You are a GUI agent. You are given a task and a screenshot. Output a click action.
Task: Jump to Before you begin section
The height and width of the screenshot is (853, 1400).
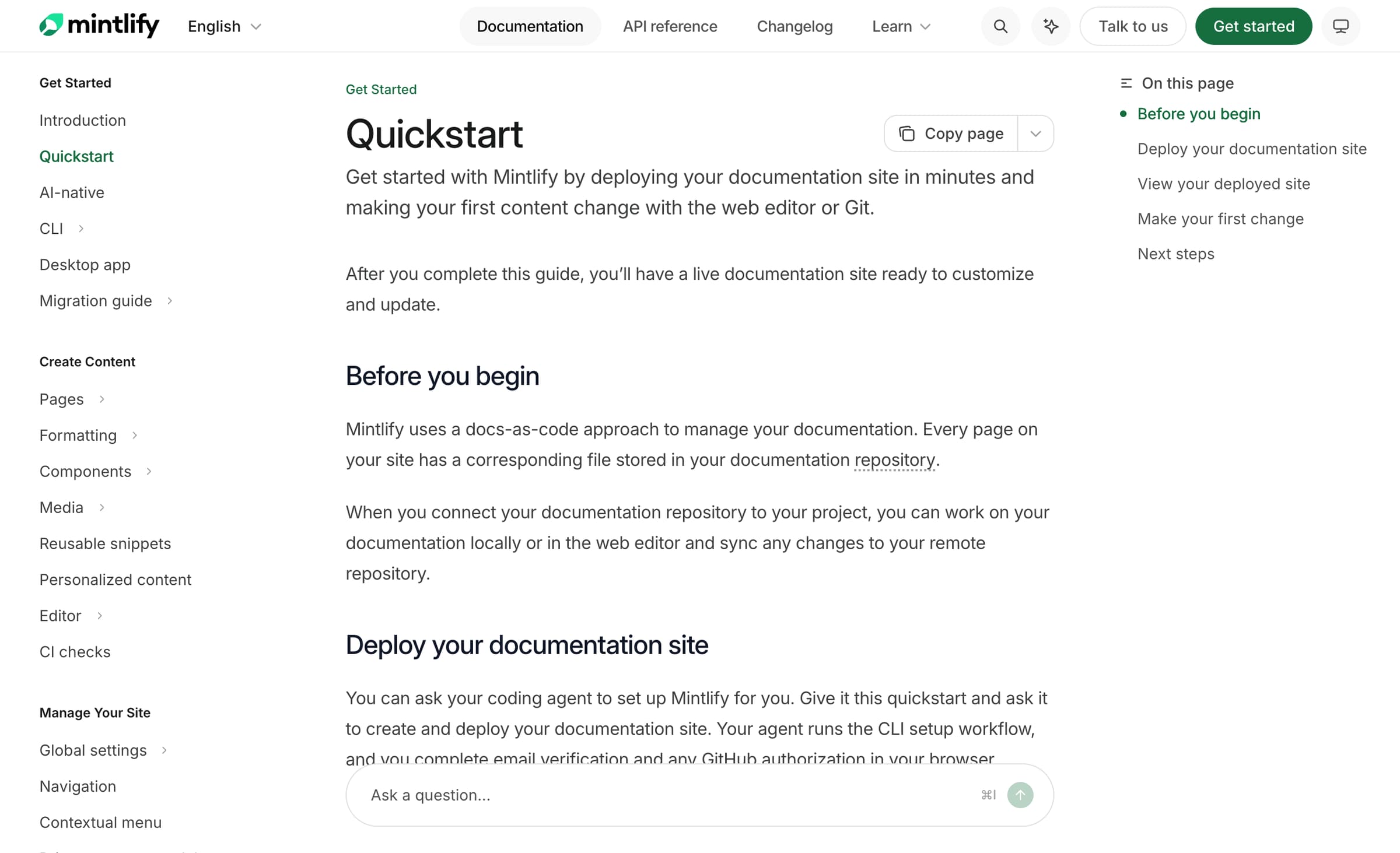click(1199, 114)
